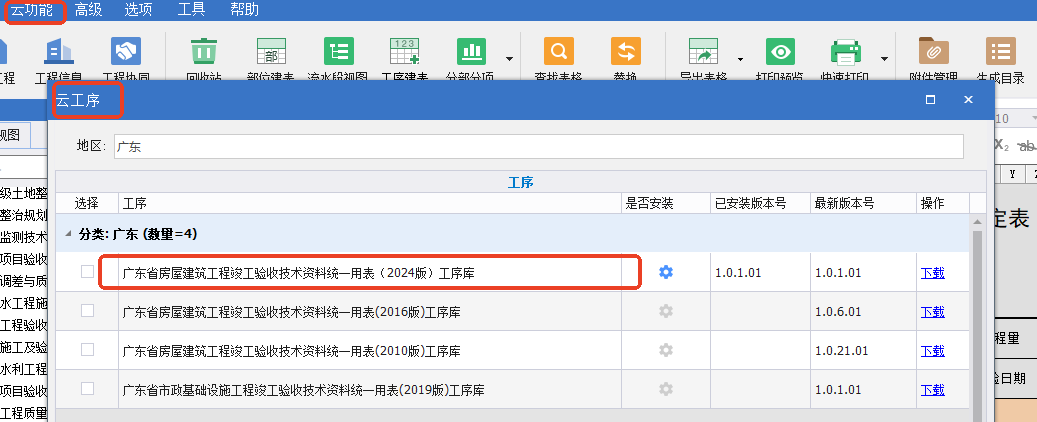Expand the 导出表格 dropdown arrow
The width and height of the screenshot is (1037, 422).
[x=740, y=59]
